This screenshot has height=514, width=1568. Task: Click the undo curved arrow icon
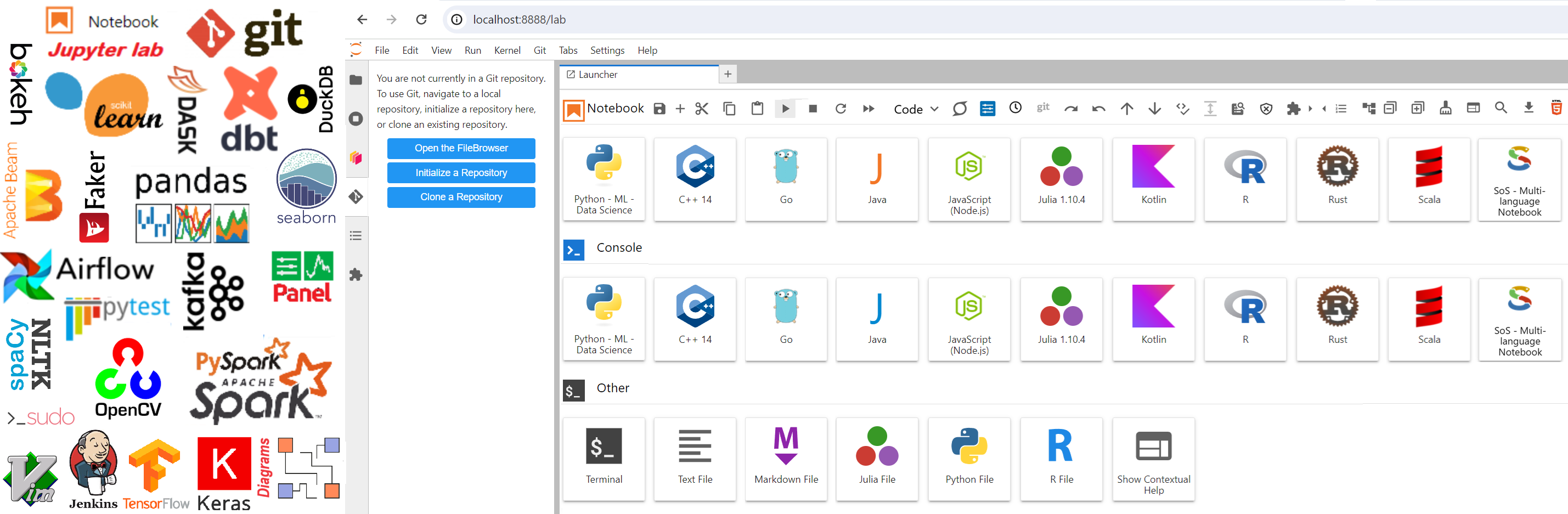click(x=1099, y=109)
